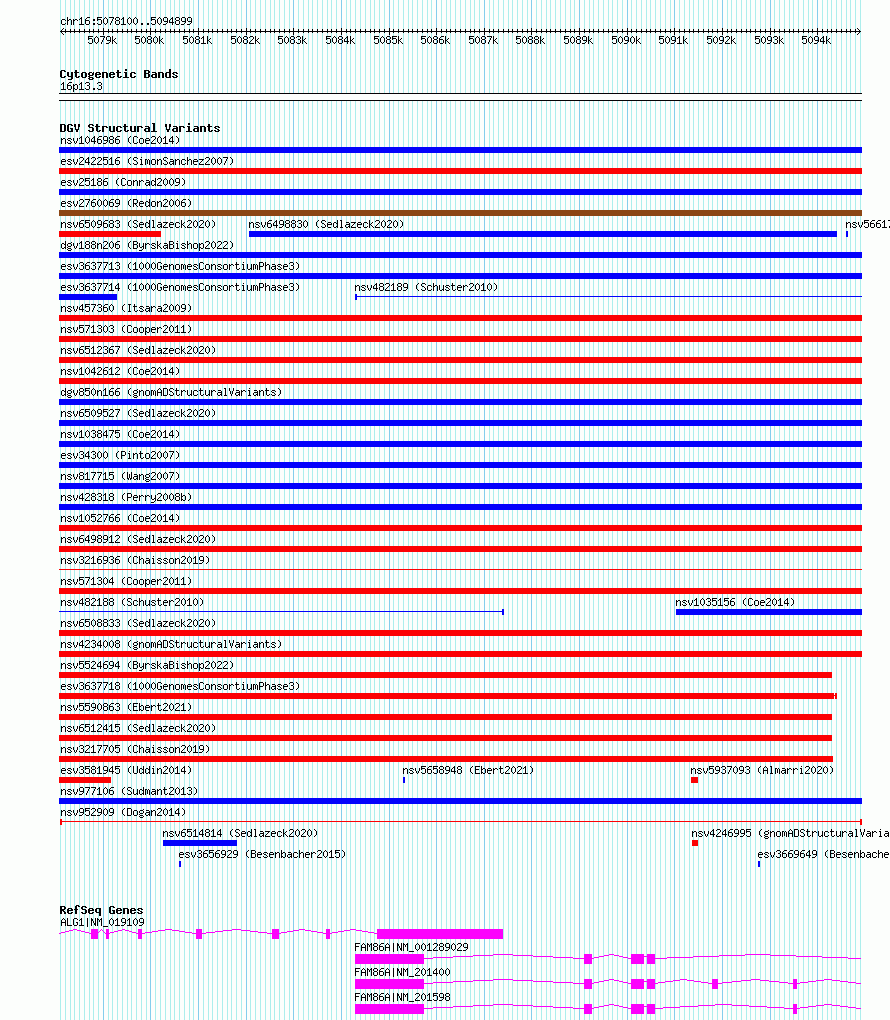The image size is (890, 1020).
Task: Click the red bar under esv3581945 (Uddin2014)
Action: pos(85,780)
